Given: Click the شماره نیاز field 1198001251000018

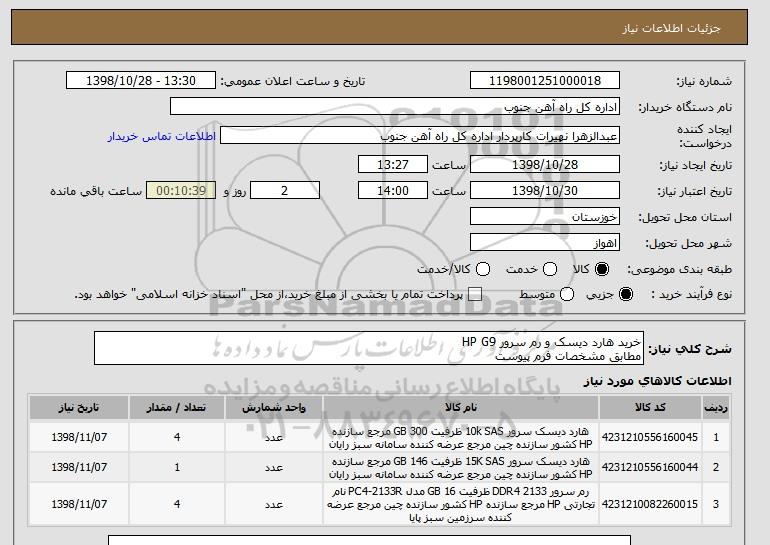Looking at the screenshot, I should coord(545,81).
